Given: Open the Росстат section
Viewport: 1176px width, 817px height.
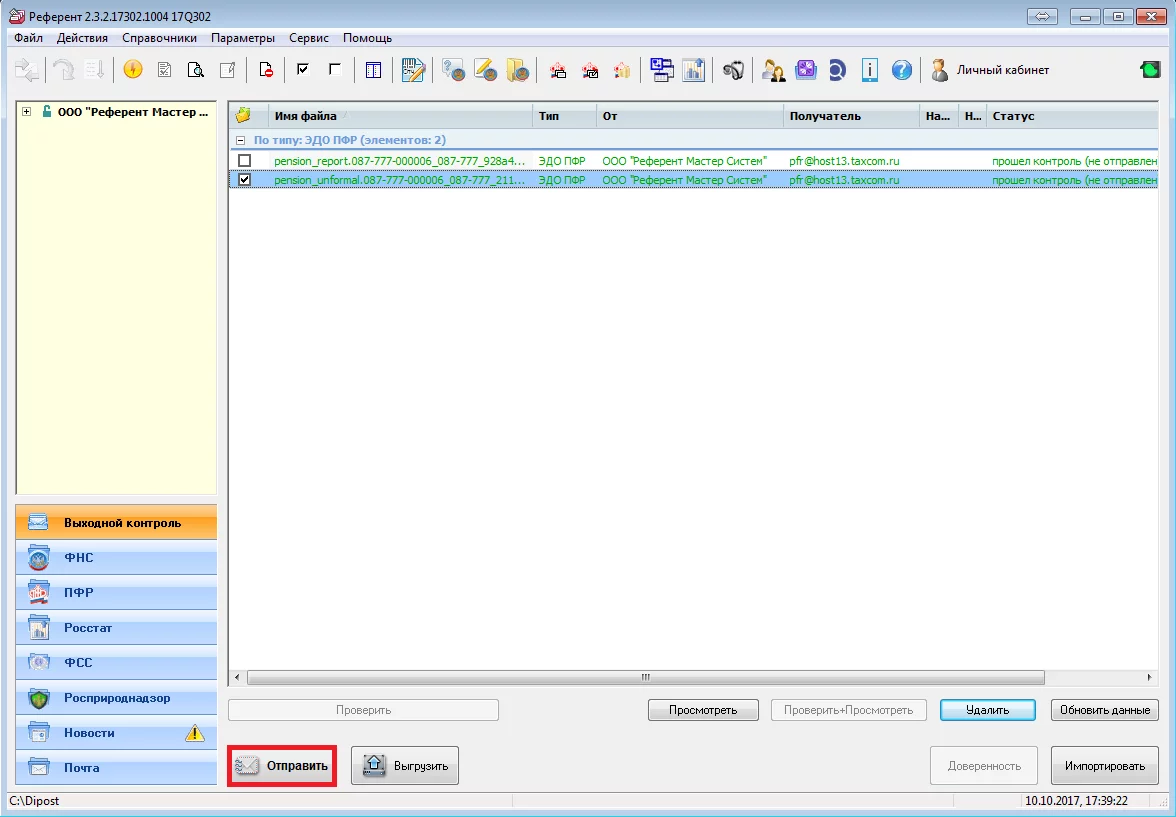Looking at the screenshot, I should pos(116,628).
